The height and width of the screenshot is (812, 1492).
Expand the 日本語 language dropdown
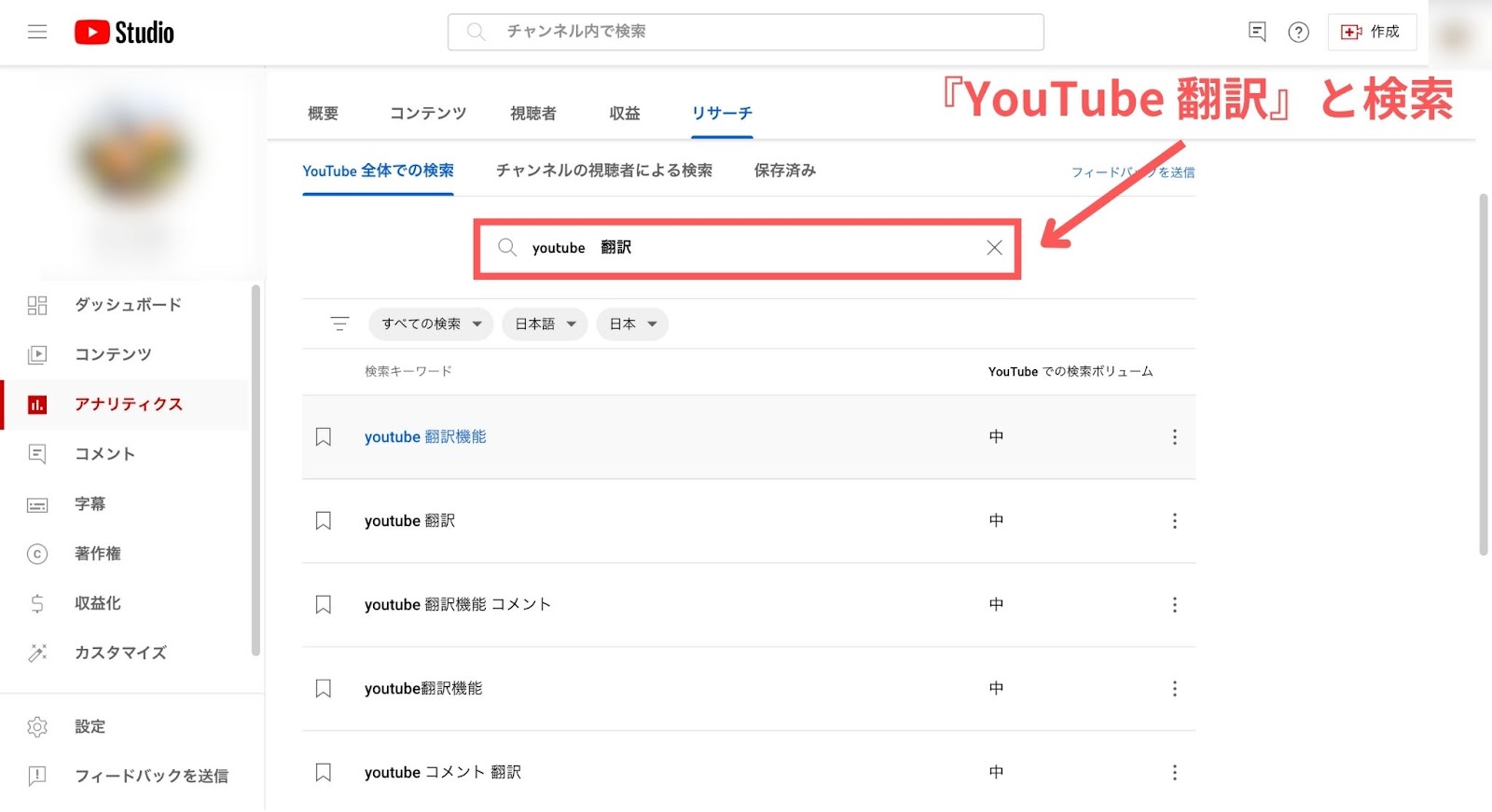tap(545, 323)
